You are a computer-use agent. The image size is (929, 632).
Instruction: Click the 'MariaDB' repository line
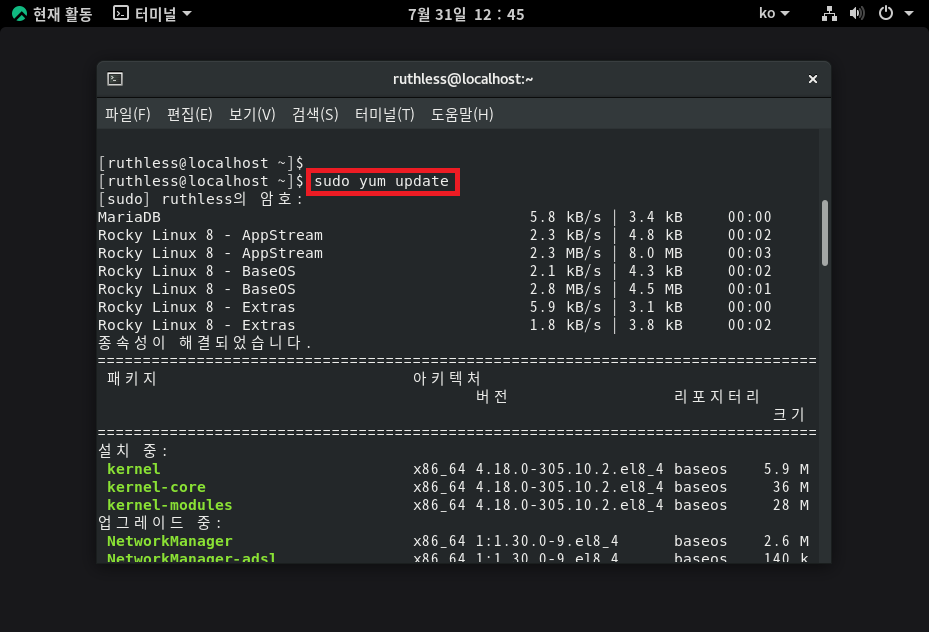click(435, 217)
